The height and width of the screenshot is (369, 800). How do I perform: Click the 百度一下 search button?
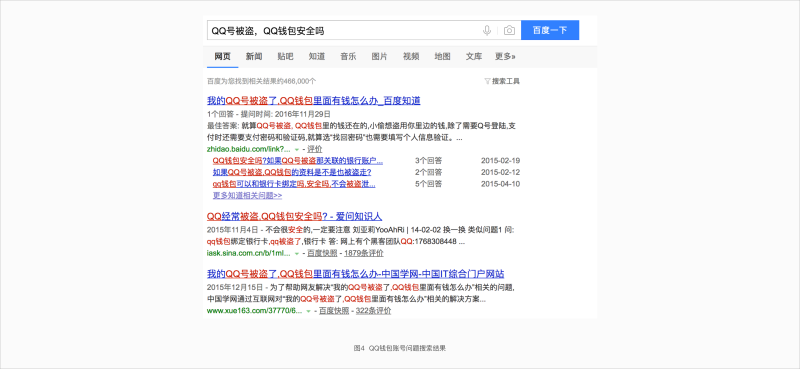pos(550,30)
